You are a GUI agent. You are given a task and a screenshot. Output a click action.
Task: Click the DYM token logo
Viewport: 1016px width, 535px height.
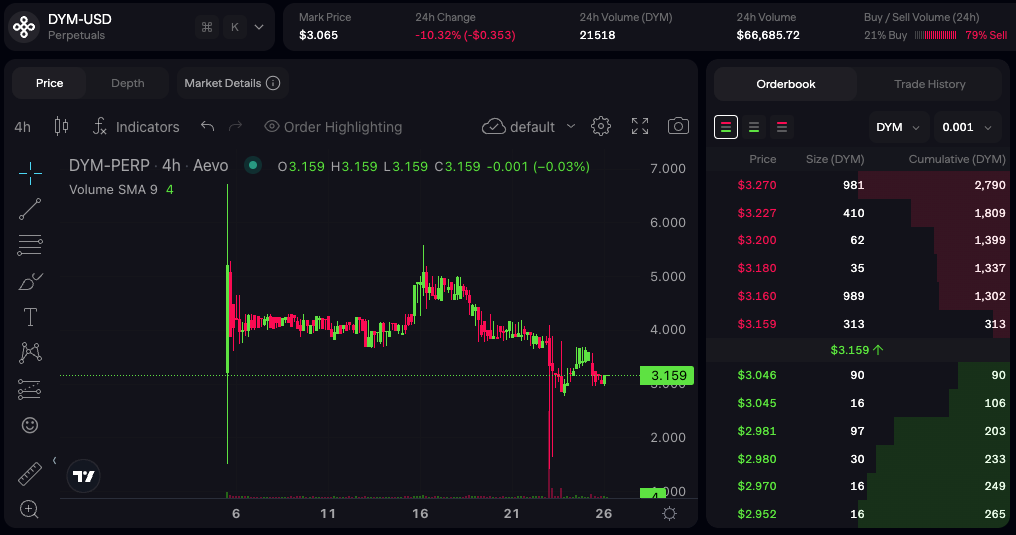(24, 27)
